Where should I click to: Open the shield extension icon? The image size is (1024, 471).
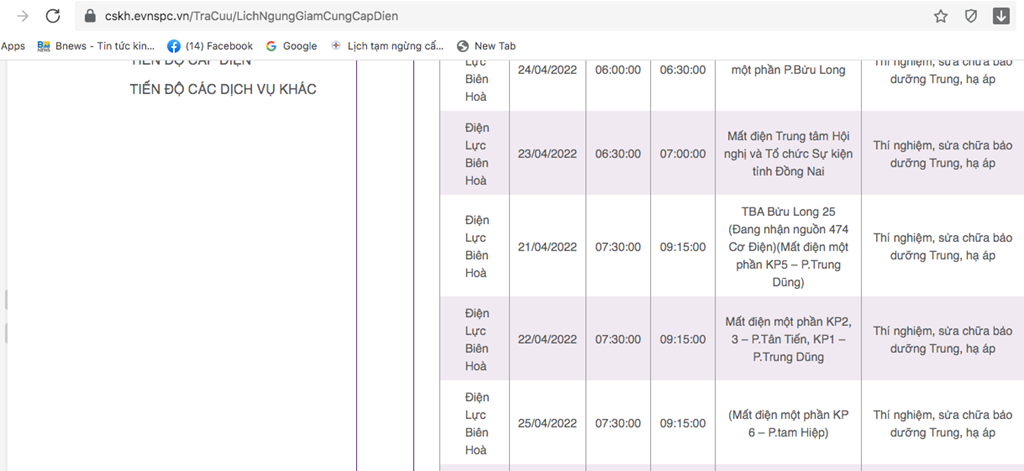pyautogui.click(x=970, y=16)
